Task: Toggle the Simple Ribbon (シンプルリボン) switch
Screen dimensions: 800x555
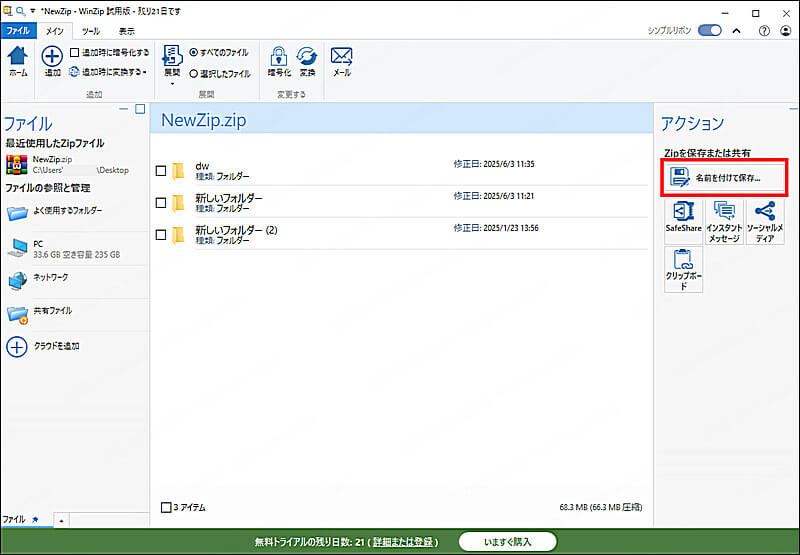Action: [710, 31]
